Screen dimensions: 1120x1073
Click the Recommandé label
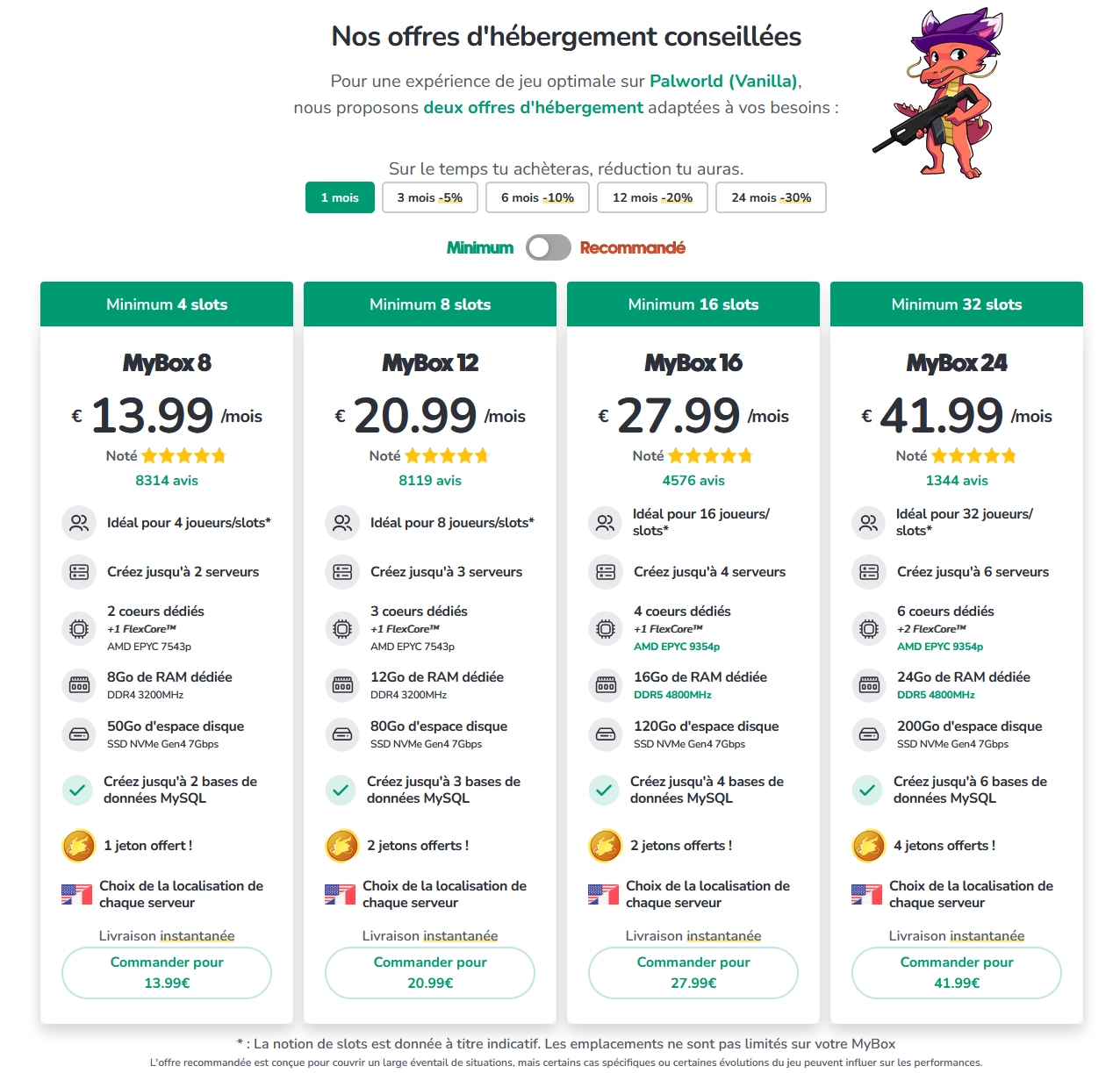pos(632,248)
